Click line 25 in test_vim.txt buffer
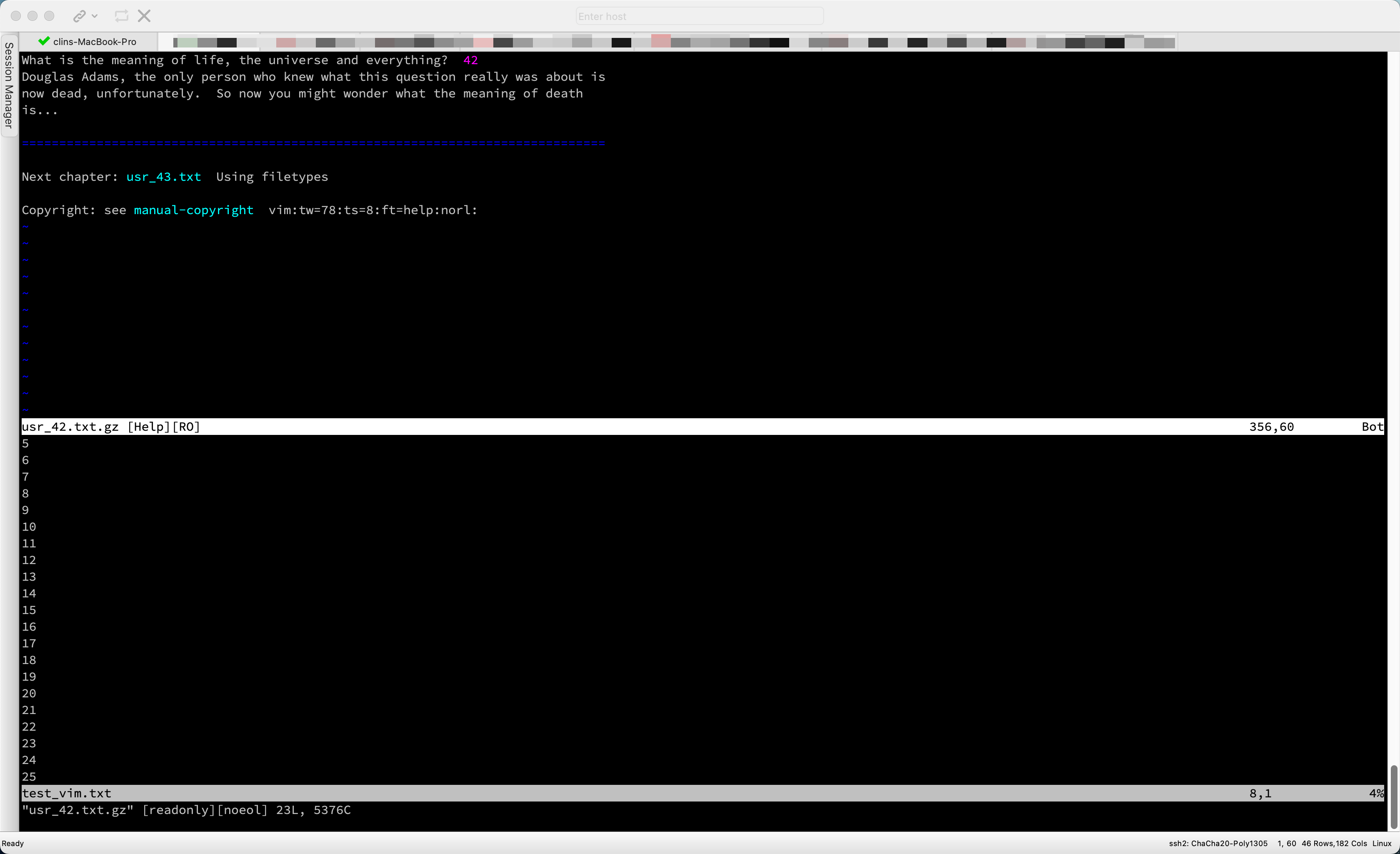The image size is (1400, 854). click(29, 777)
